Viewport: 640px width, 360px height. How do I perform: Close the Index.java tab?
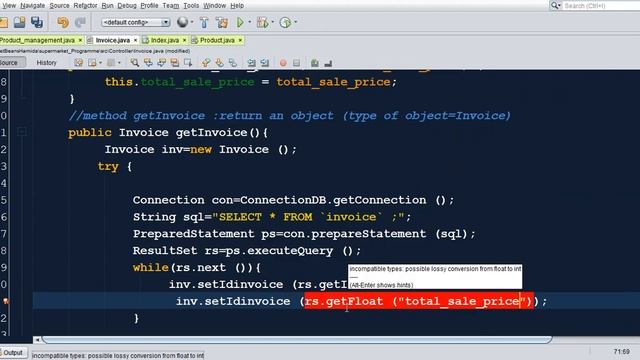pyautogui.click(x=184, y=40)
